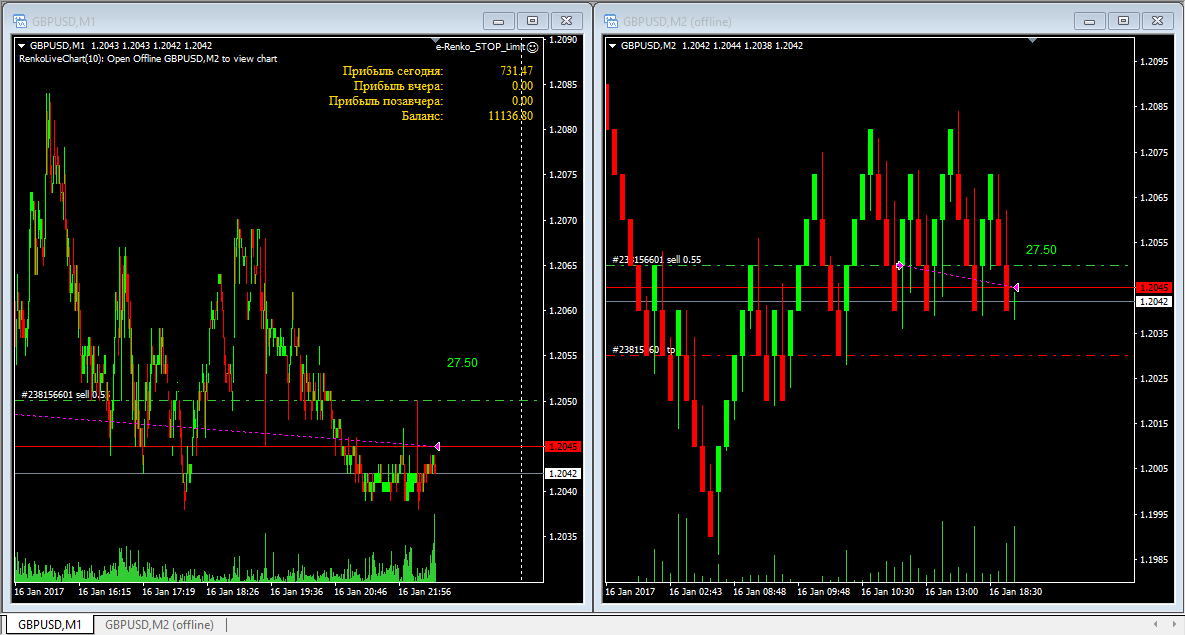
Task: Click the right tab scroll arrow
Action: [x=1174, y=624]
